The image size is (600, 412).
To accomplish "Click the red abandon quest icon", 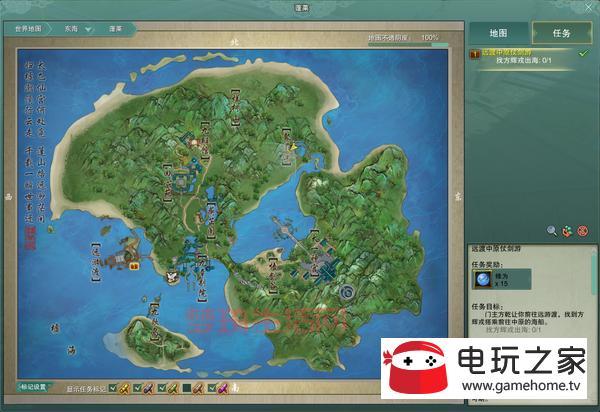I will tap(583, 231).
